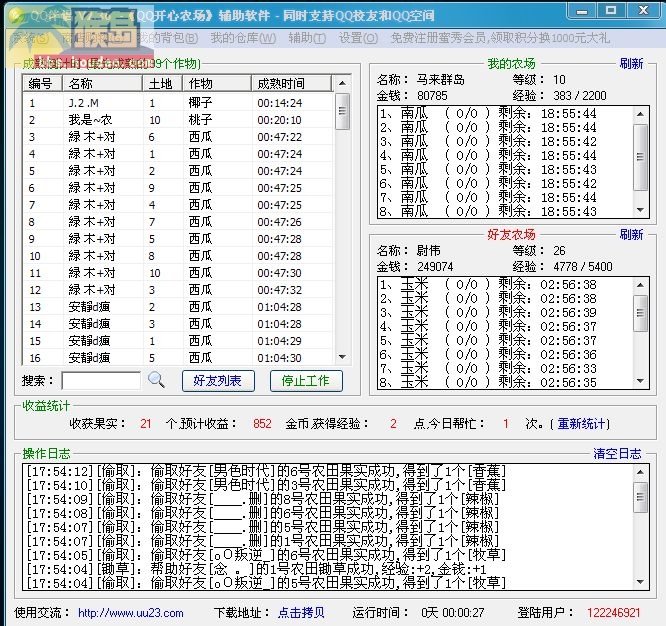Click the magnifier search icon
Screen dimensions: 666x626
pos(156,380)
